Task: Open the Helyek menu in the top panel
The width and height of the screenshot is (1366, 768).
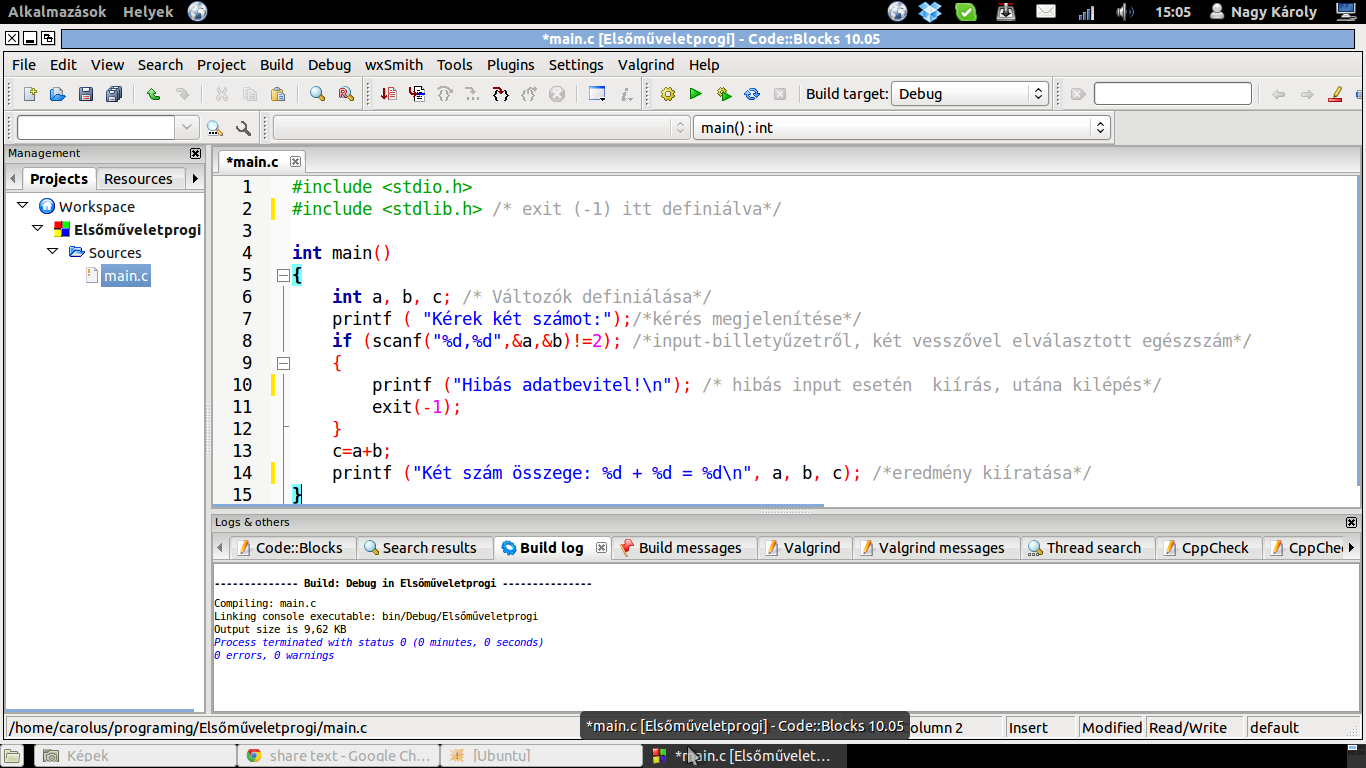Action: (x=148, y=12)
